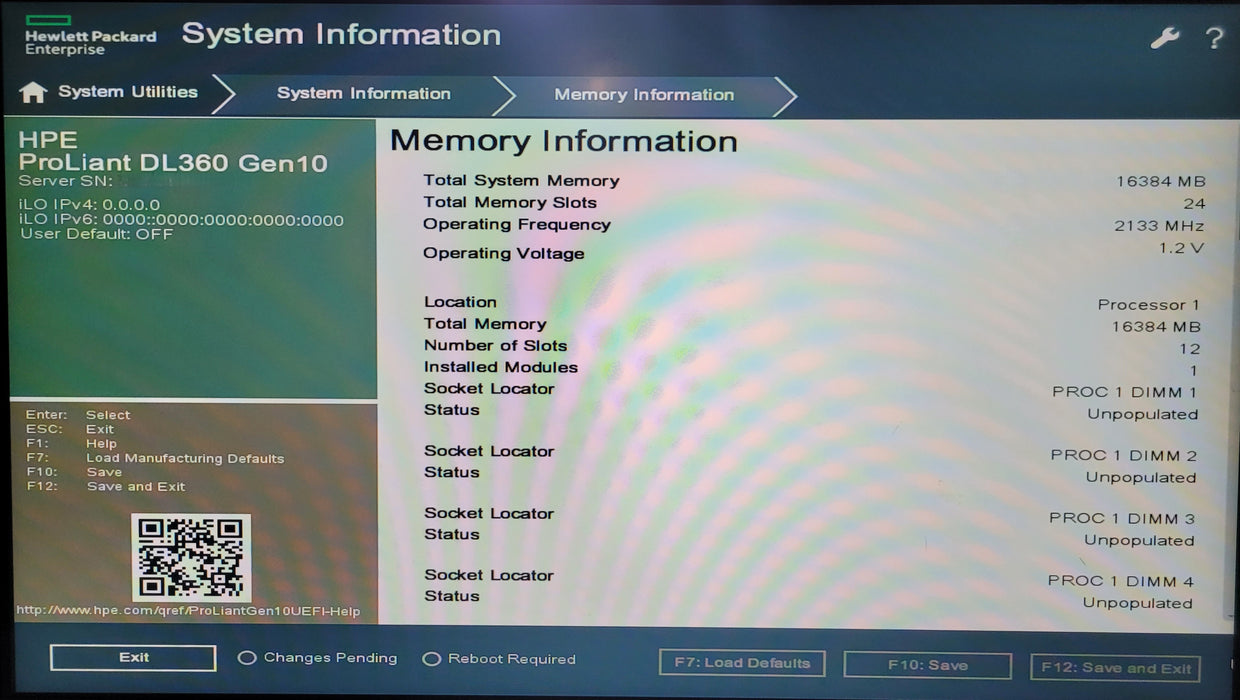Click the System Information page title

click(341, 34)
